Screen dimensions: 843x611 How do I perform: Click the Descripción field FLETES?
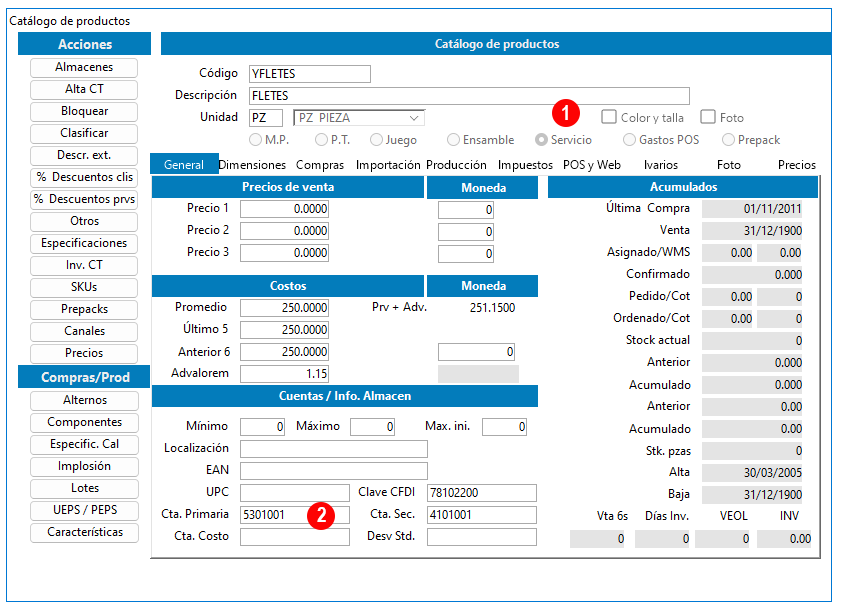pyautogui.click(x=469, y=96)
